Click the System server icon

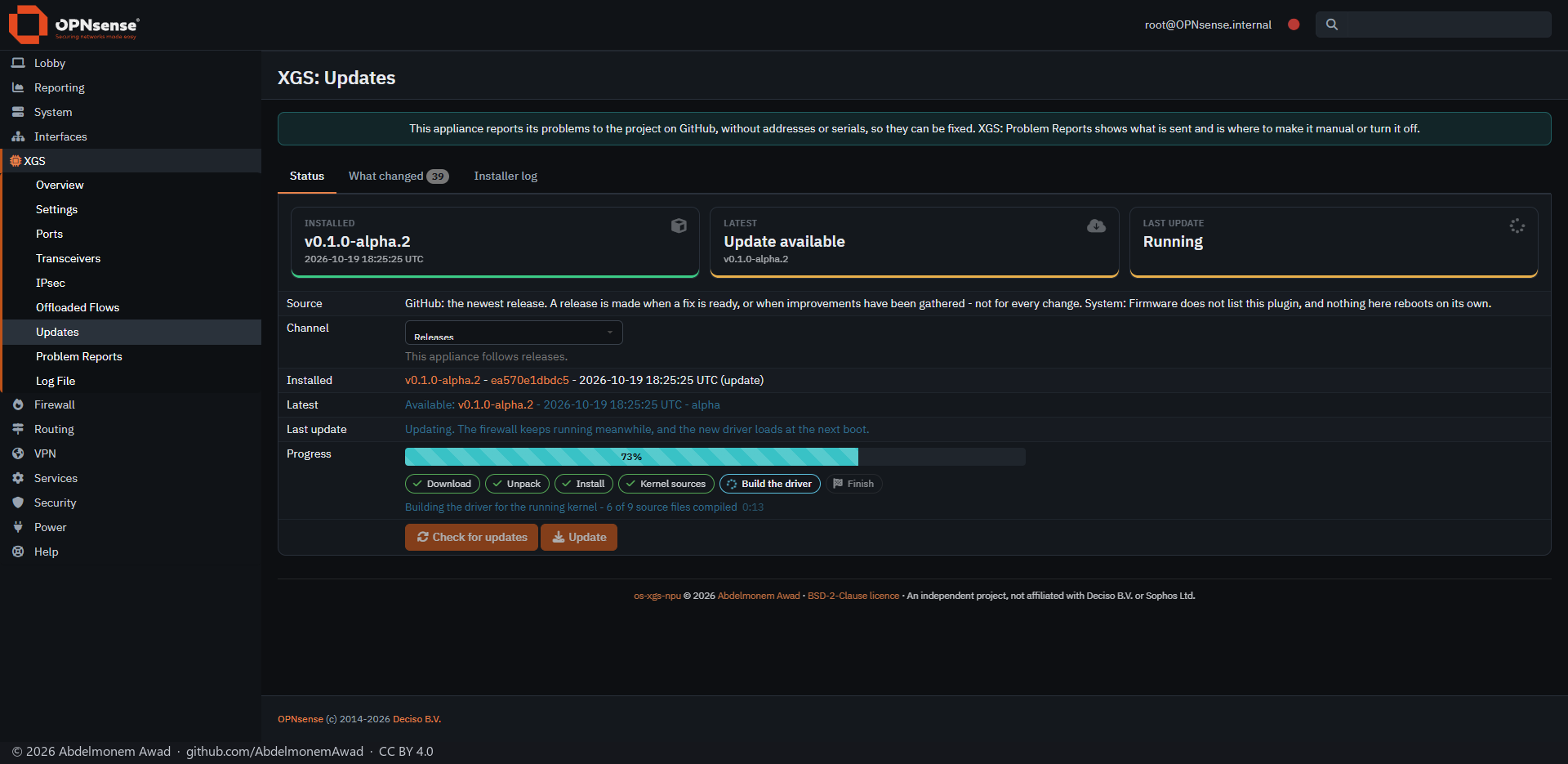click(x=18, y=112)
